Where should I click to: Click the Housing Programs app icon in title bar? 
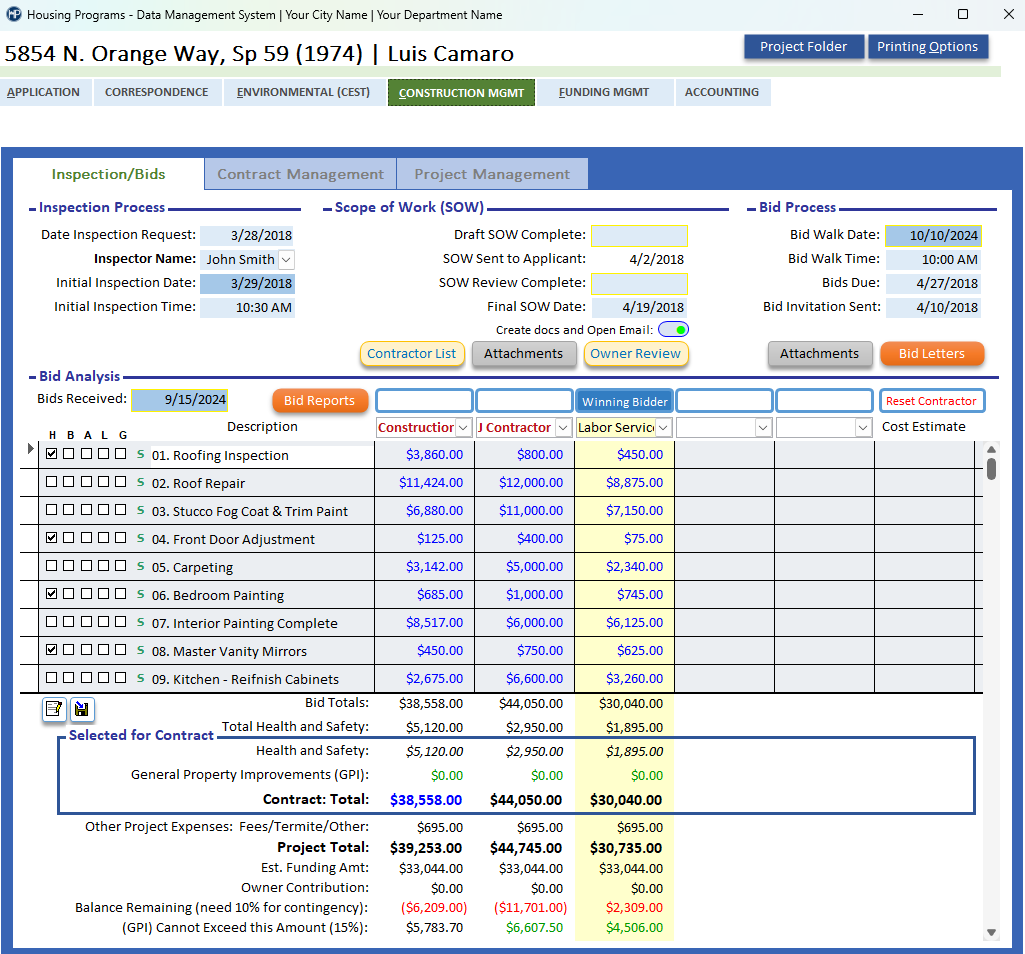14,14
